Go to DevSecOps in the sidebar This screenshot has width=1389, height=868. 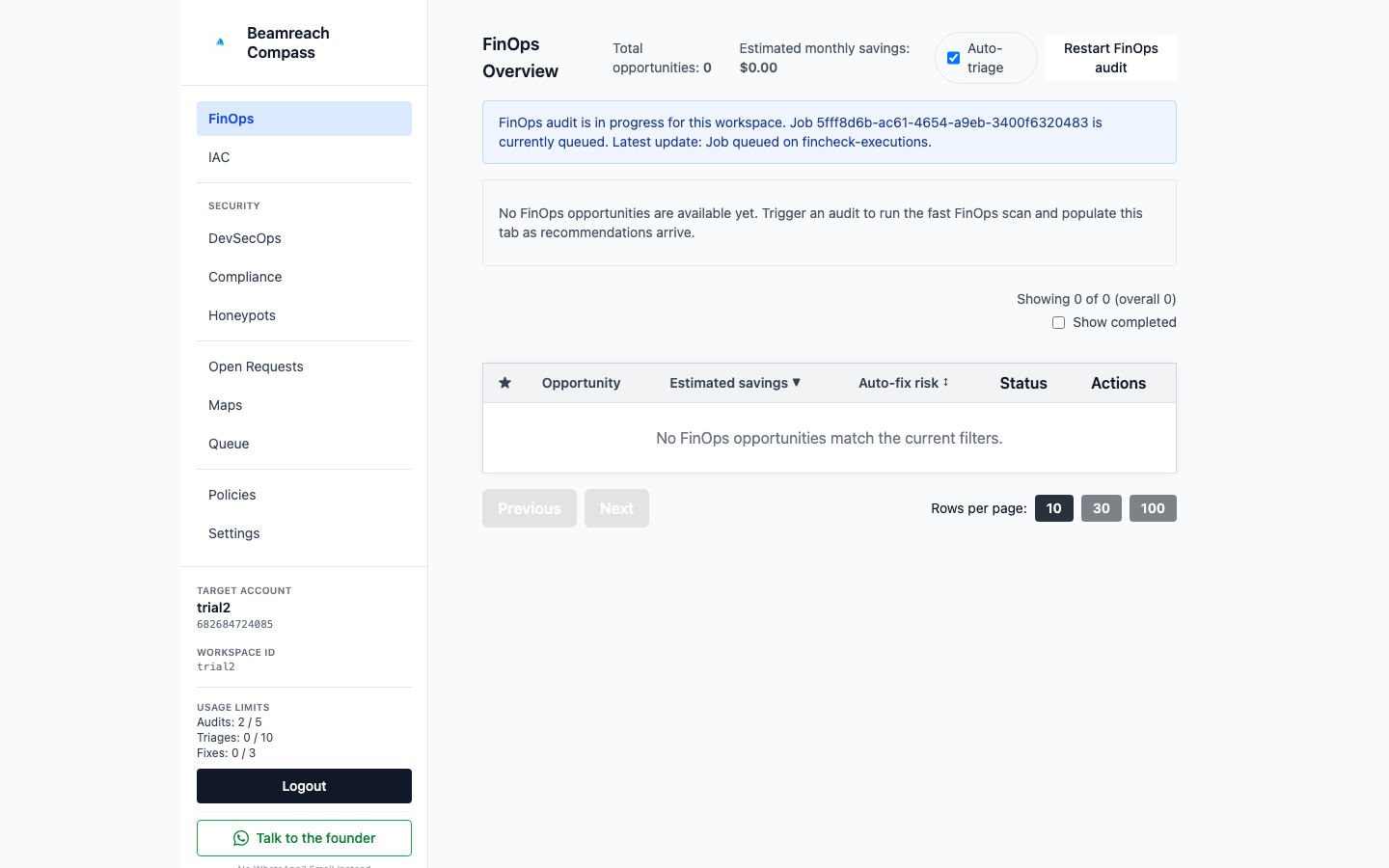click(304, 238)
